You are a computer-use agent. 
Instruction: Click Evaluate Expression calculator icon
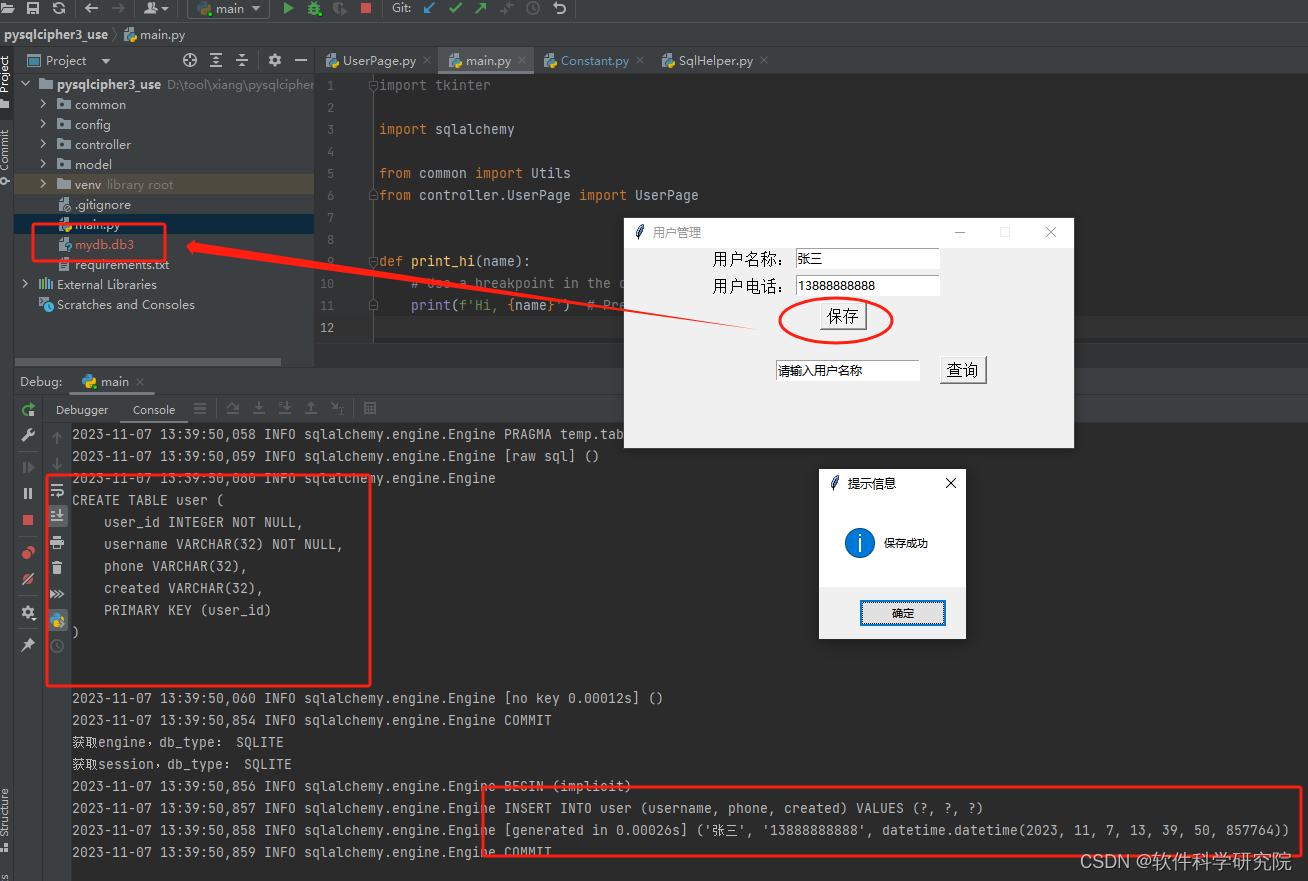tap(370, 408)
